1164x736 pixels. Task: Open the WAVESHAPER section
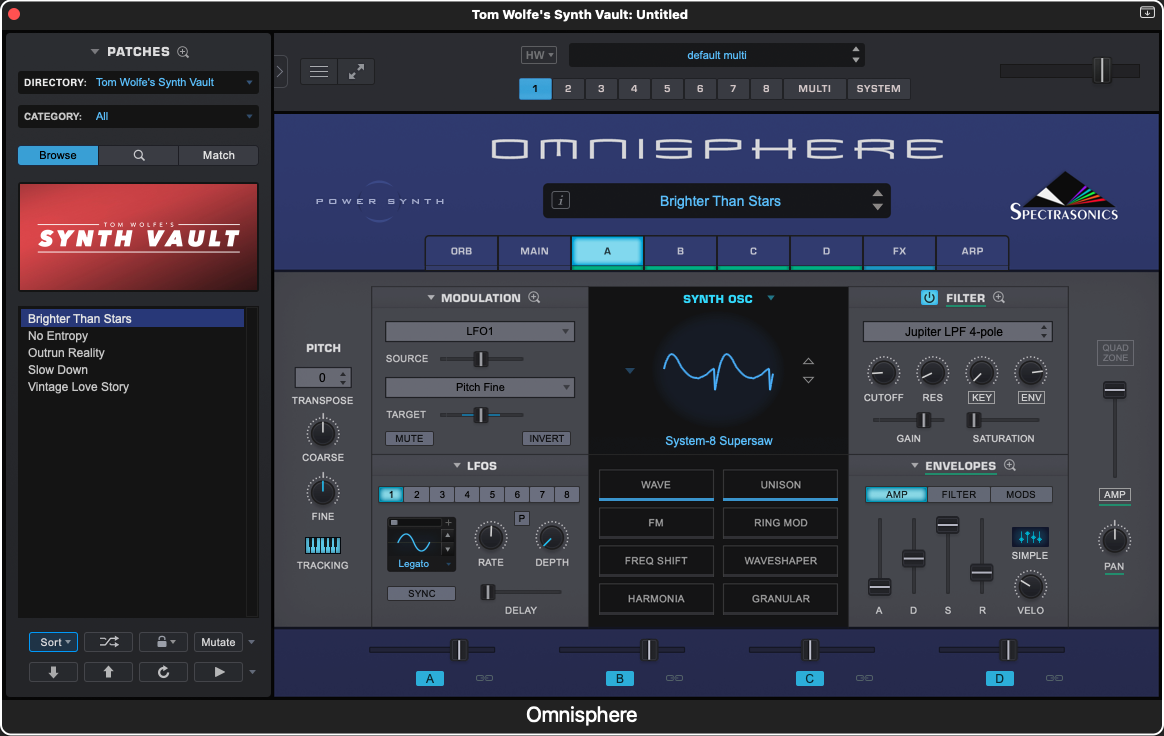pos(780,560)
